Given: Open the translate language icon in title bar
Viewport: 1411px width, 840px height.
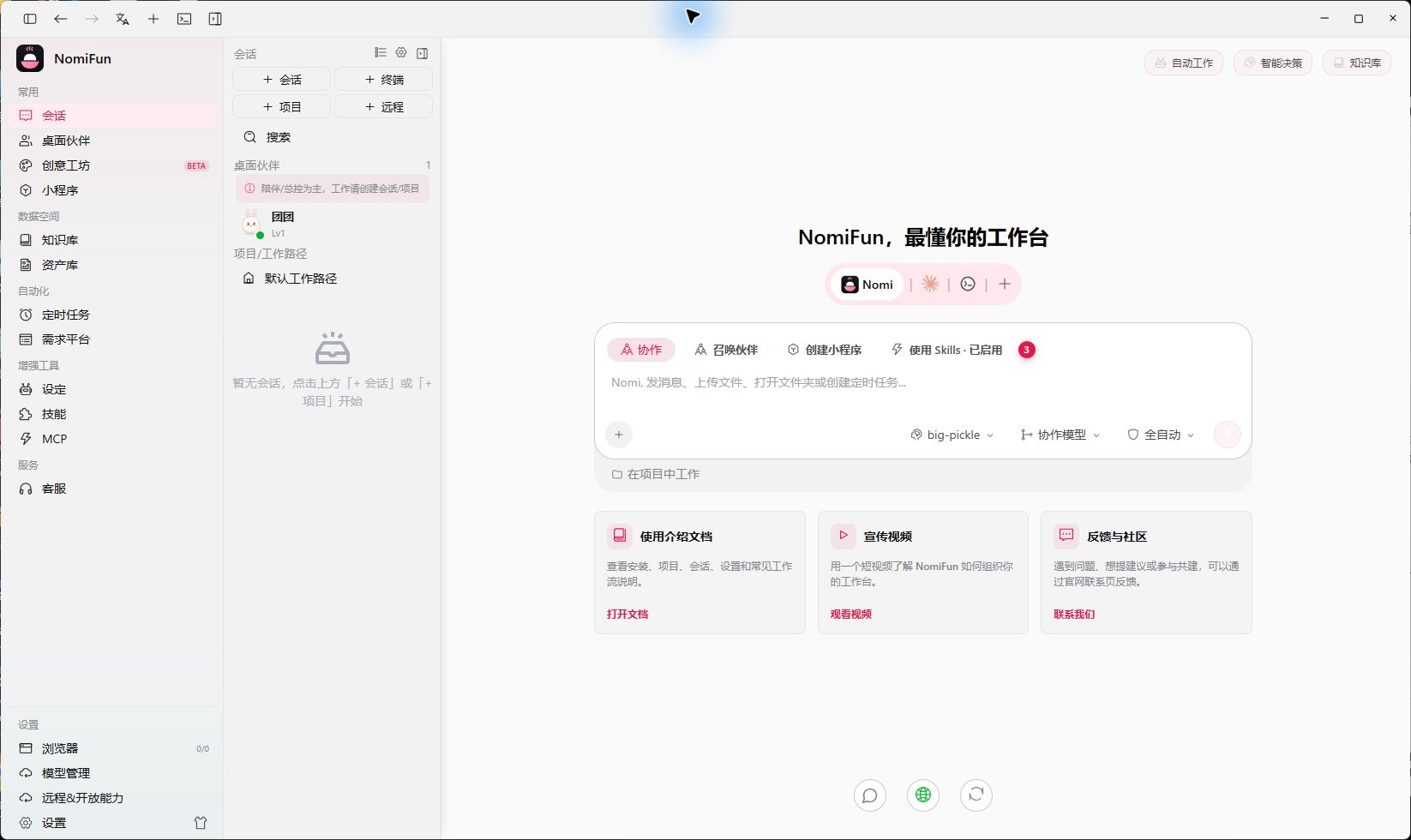Looking at the screenshot, I should (x=123, y=19).
